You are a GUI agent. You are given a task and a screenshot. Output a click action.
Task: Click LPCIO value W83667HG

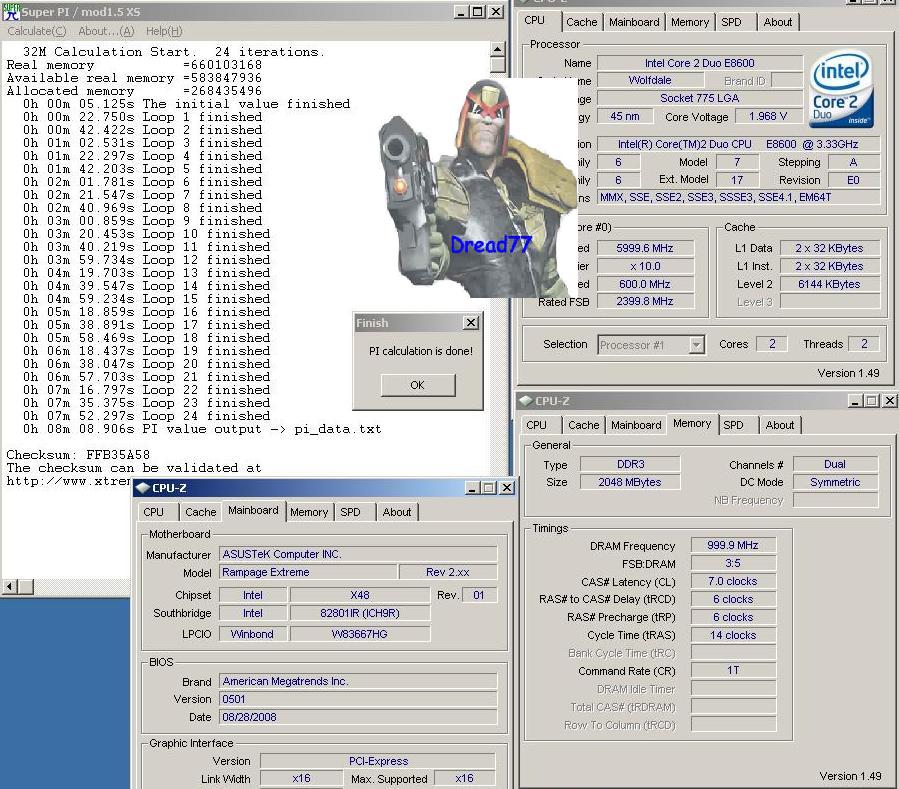[x=359, y=634]
